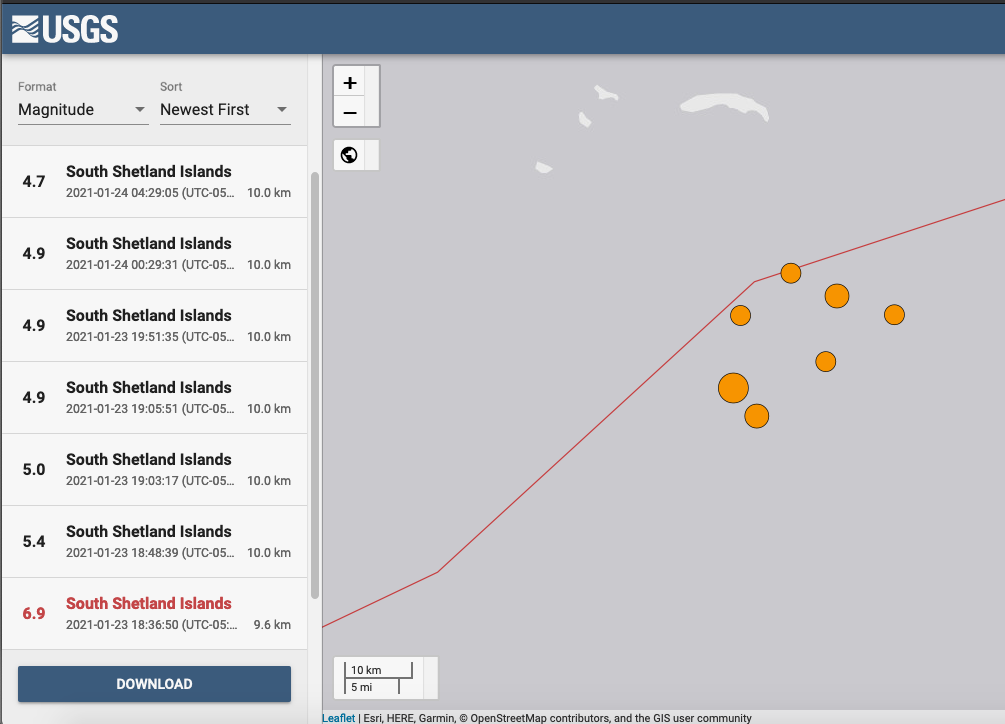
Task: Click the earthquake list scrollbar
Action: click(315, 385)
